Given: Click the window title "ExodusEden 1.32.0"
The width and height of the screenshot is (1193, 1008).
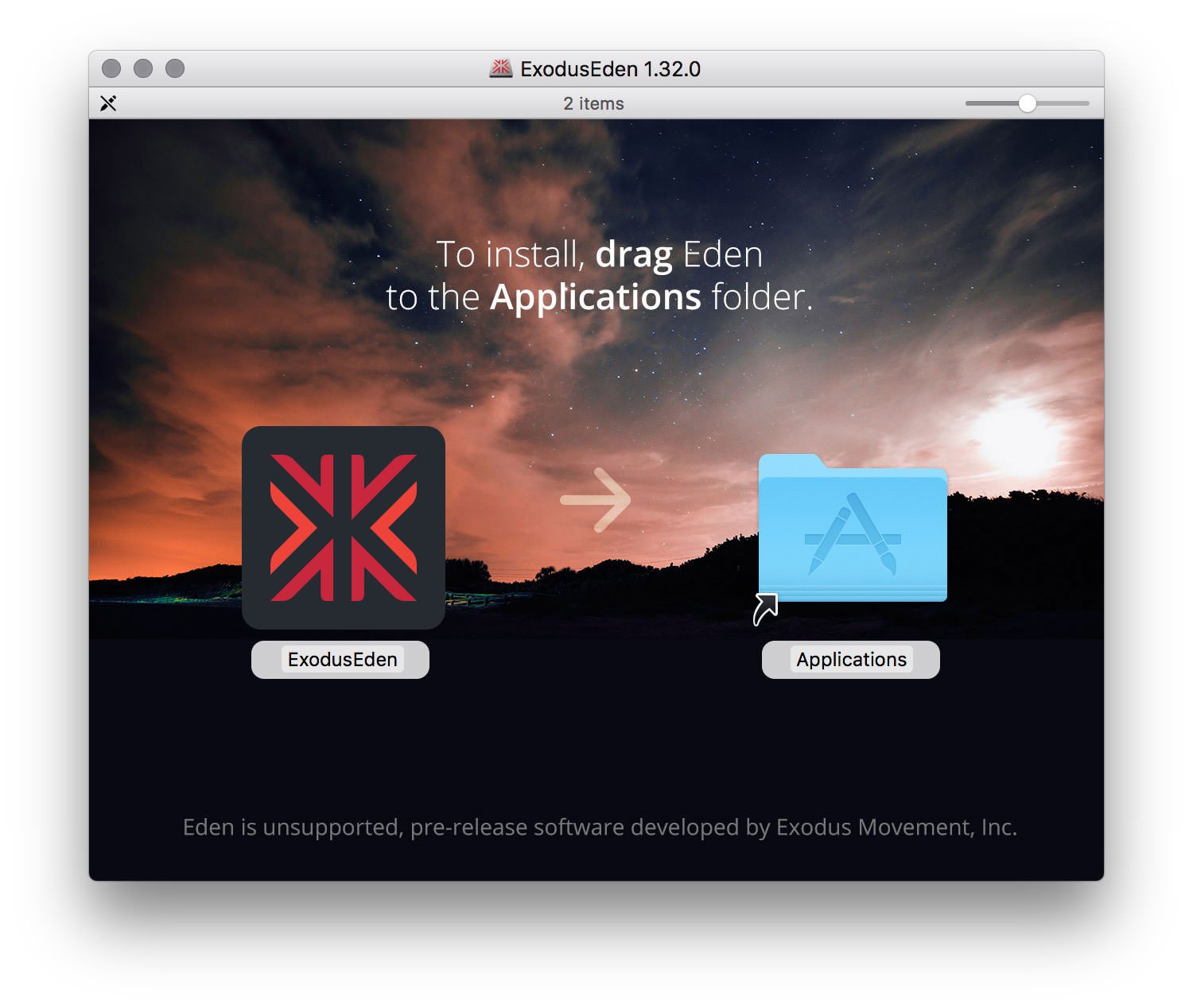Looking at the screenshot, I should click(610, 69).
